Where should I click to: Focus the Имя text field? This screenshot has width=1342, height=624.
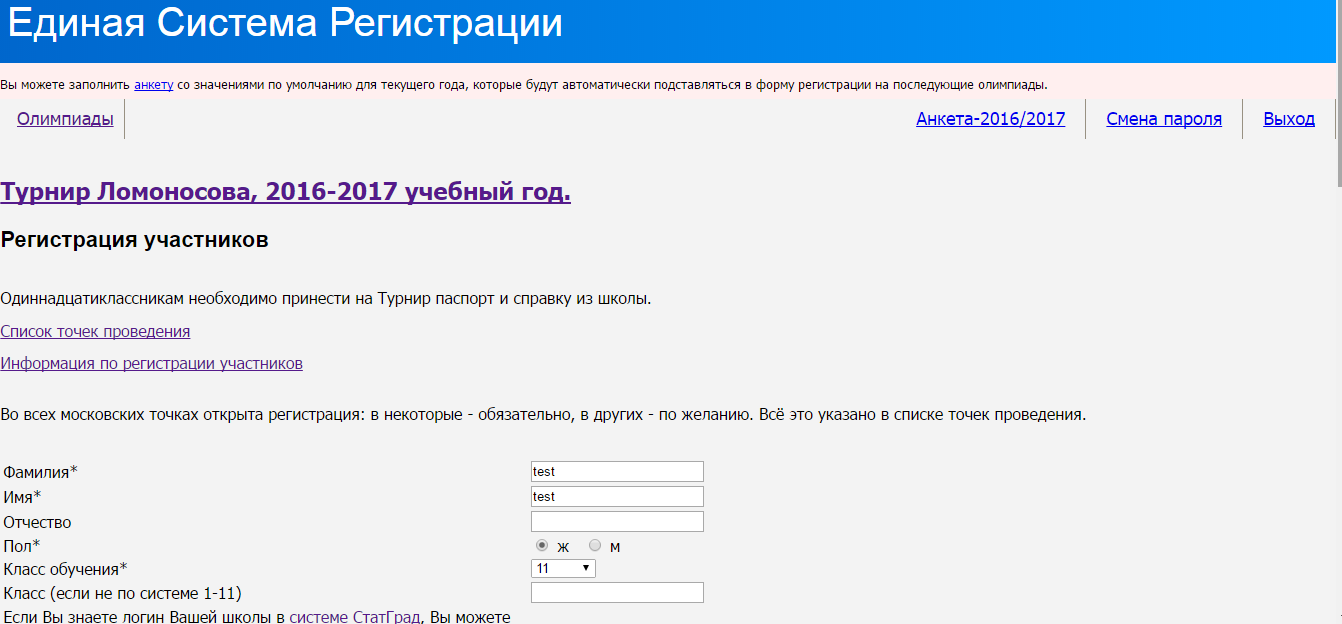point(617,496)
